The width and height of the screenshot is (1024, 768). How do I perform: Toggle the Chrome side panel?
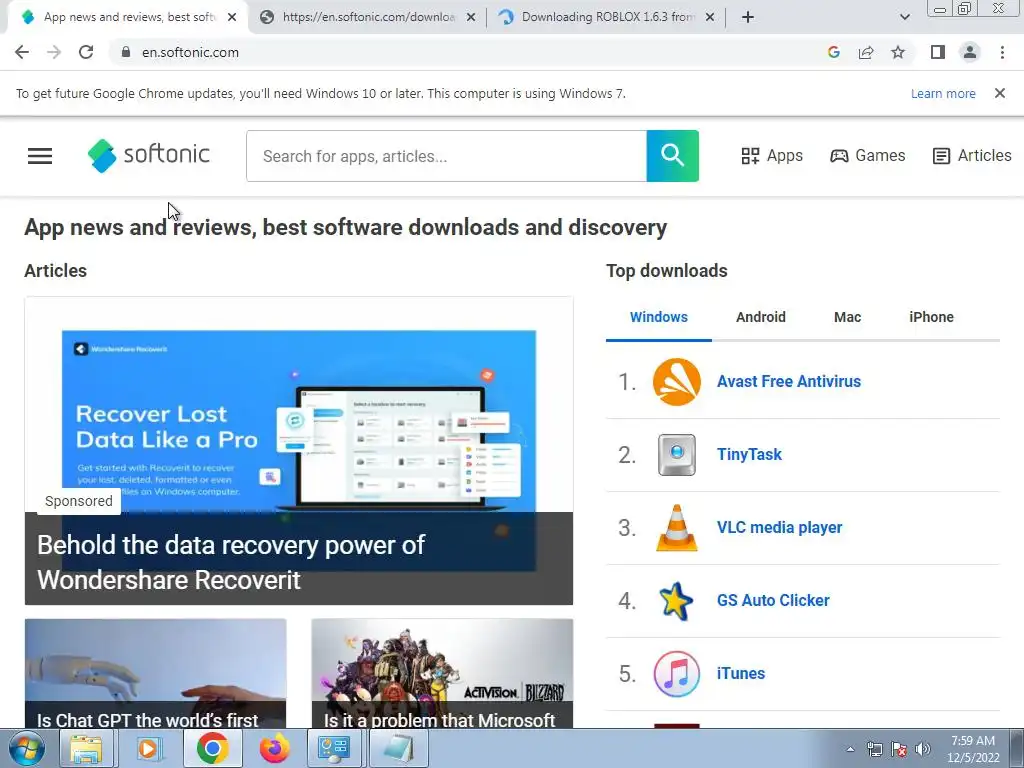tap(938, 52)
